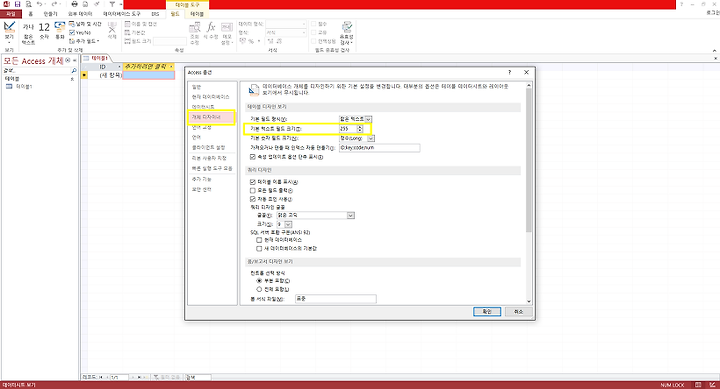Click the scrollbar down arrow in options dialog
The width and height of the screenshot is (720, 389).
click(x=529, y=301)
